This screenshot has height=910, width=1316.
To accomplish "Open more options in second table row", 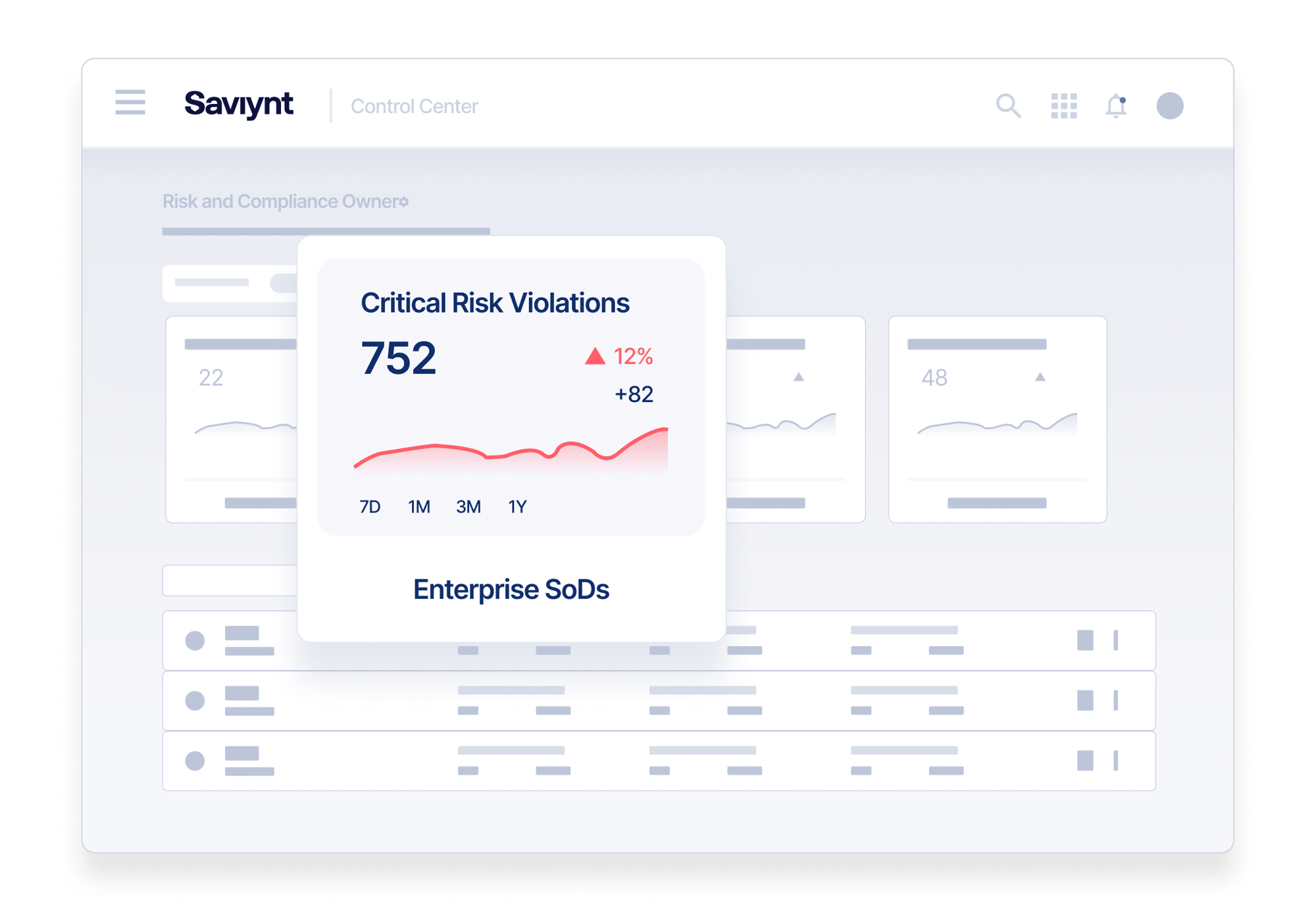I will click(x=1115, y=700).
